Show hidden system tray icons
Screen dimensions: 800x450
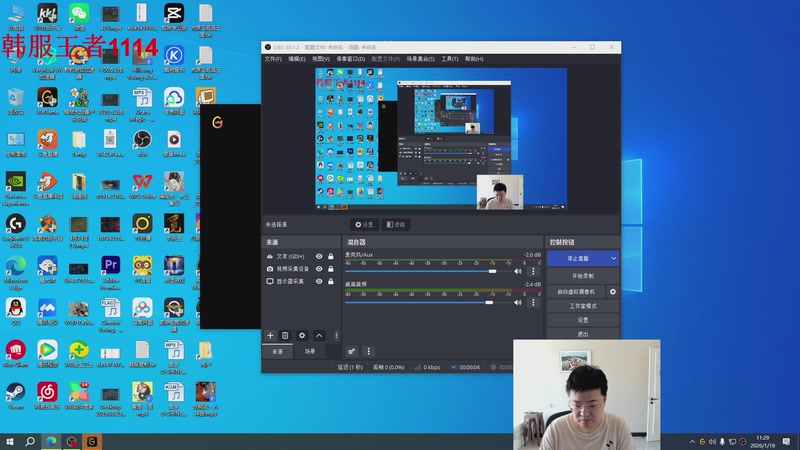(692, 441)
